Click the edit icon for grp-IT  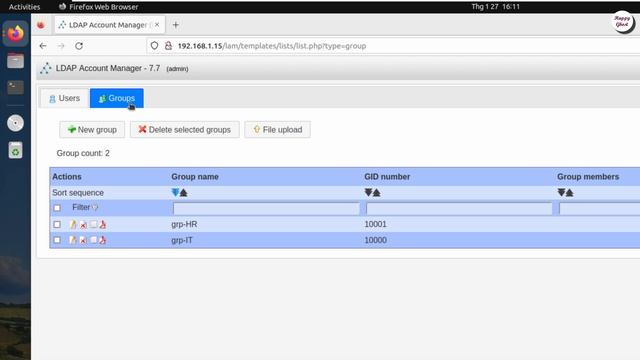click(73, 240)
